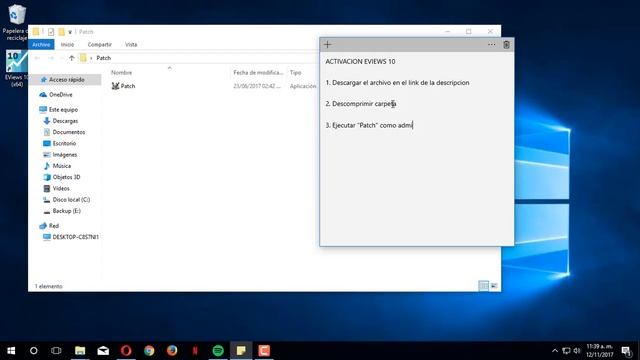Open the Mail app on taskbar
640x360 pixels.
pos(103,351)
